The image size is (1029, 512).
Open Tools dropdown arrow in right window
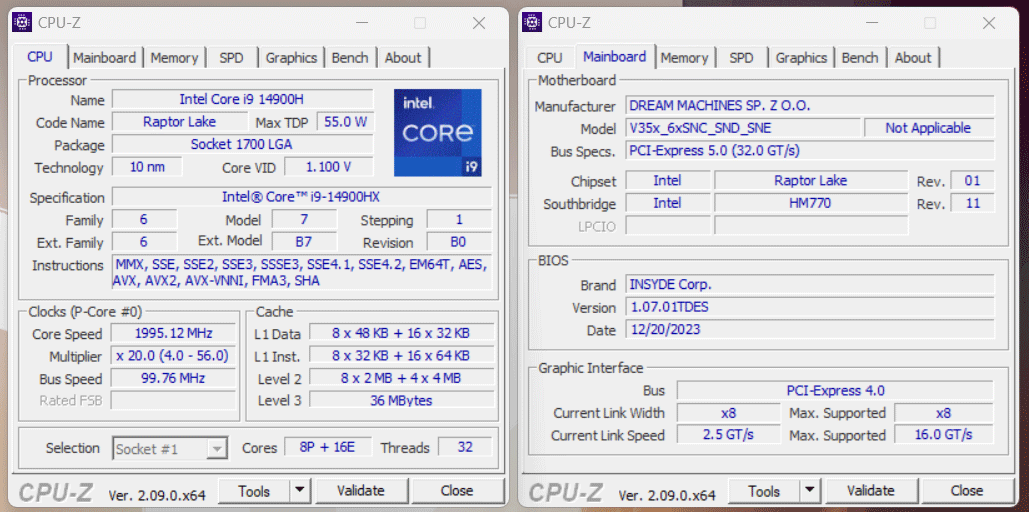coord(810,490)
